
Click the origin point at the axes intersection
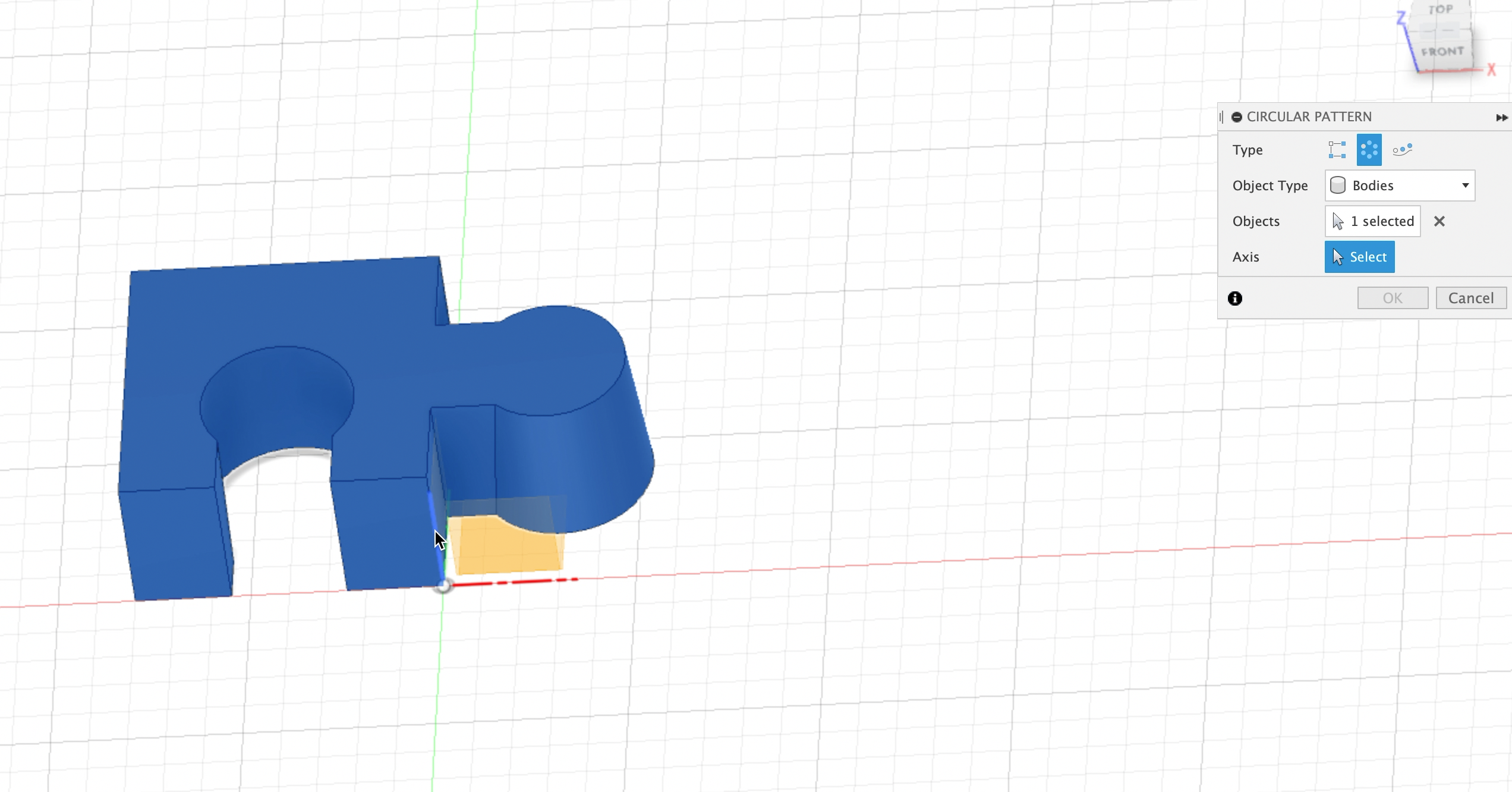click(x=443, y=586)
